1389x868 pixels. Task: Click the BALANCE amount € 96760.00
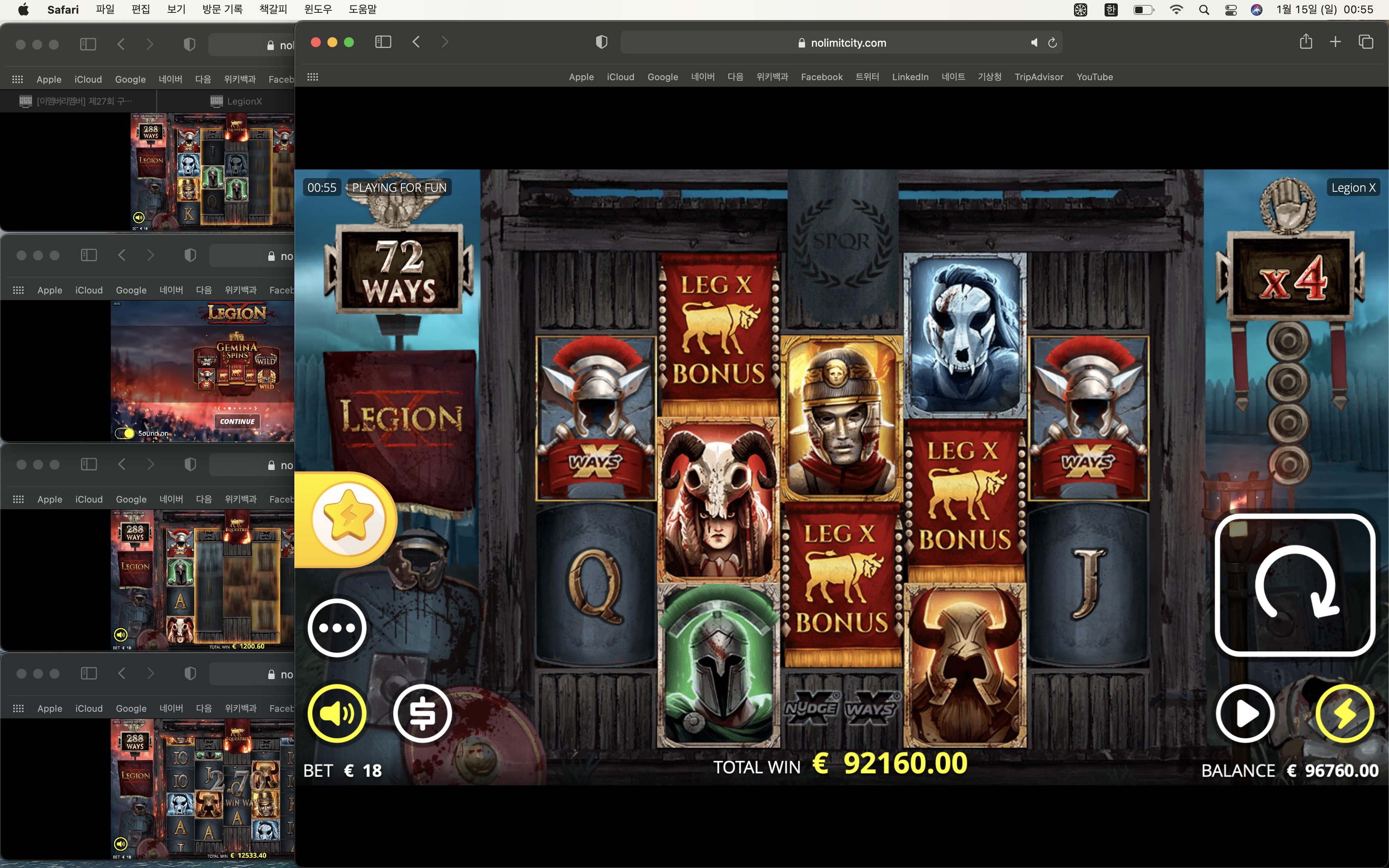[1332, 770]
